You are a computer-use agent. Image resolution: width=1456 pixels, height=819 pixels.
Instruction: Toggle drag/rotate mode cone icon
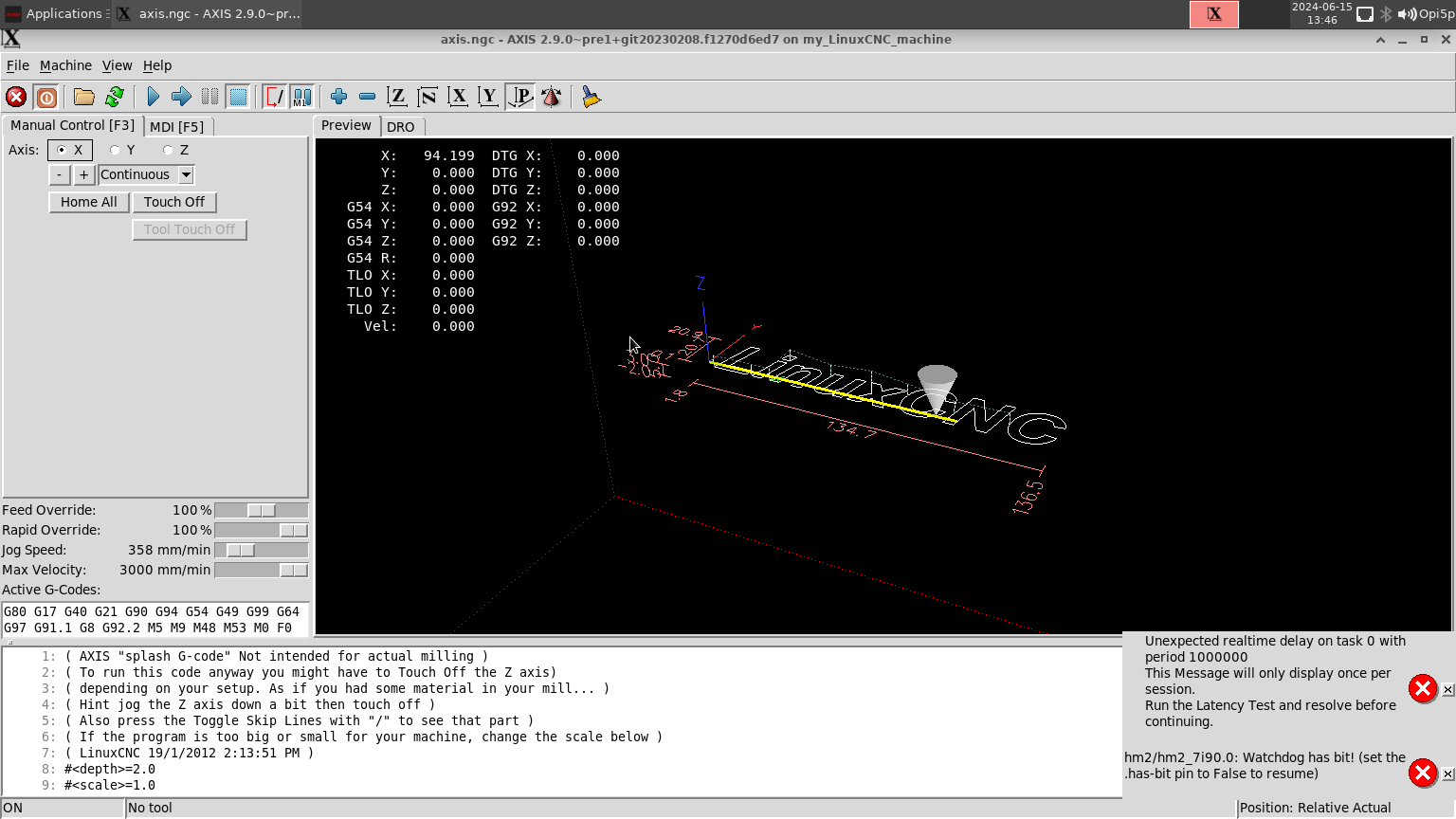551,97
